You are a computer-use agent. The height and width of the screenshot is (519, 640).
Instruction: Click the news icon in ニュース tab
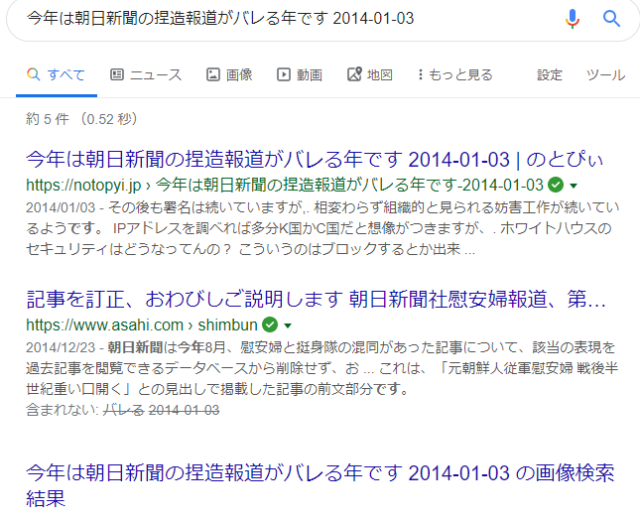117,75
